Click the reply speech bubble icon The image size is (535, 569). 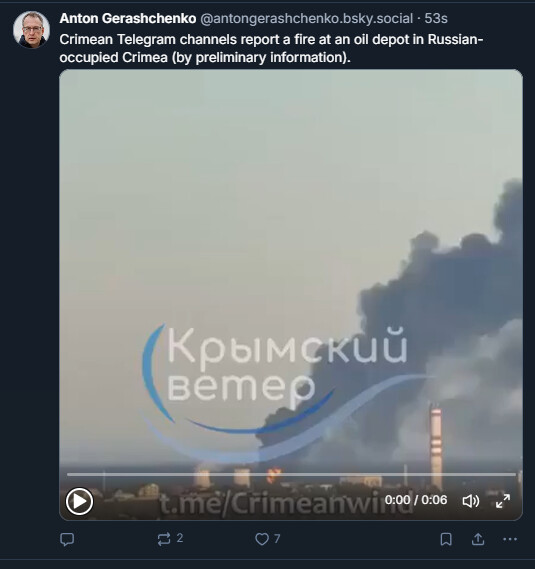tap(67, 539)
